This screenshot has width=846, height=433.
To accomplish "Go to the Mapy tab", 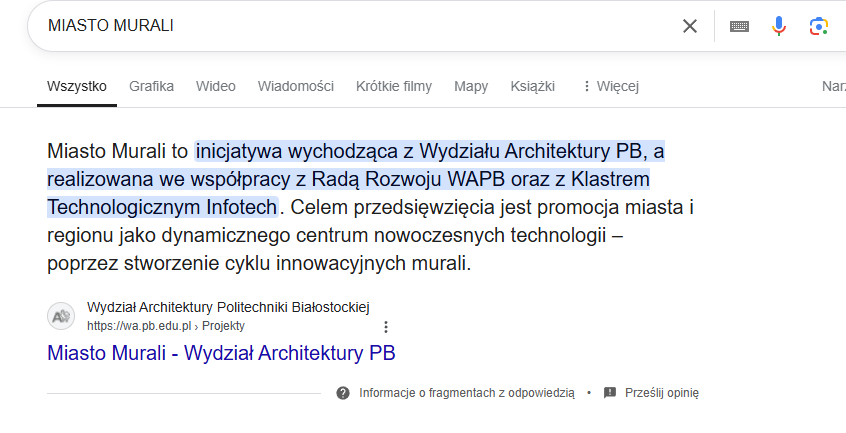I will pos(471,86).
